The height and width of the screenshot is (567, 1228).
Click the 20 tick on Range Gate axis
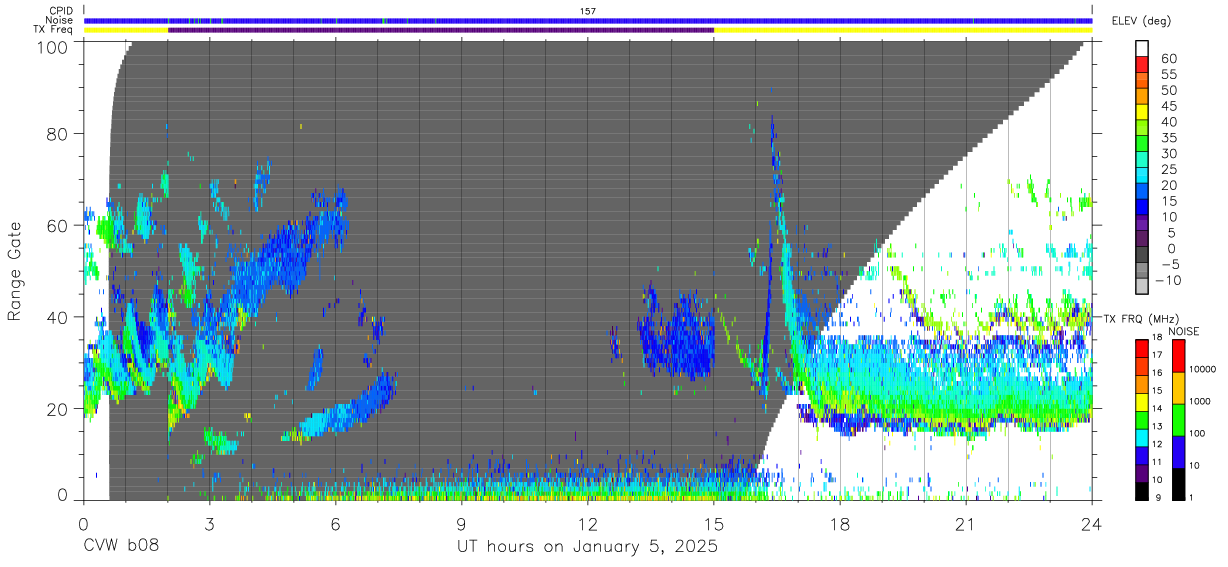[59, 409]
